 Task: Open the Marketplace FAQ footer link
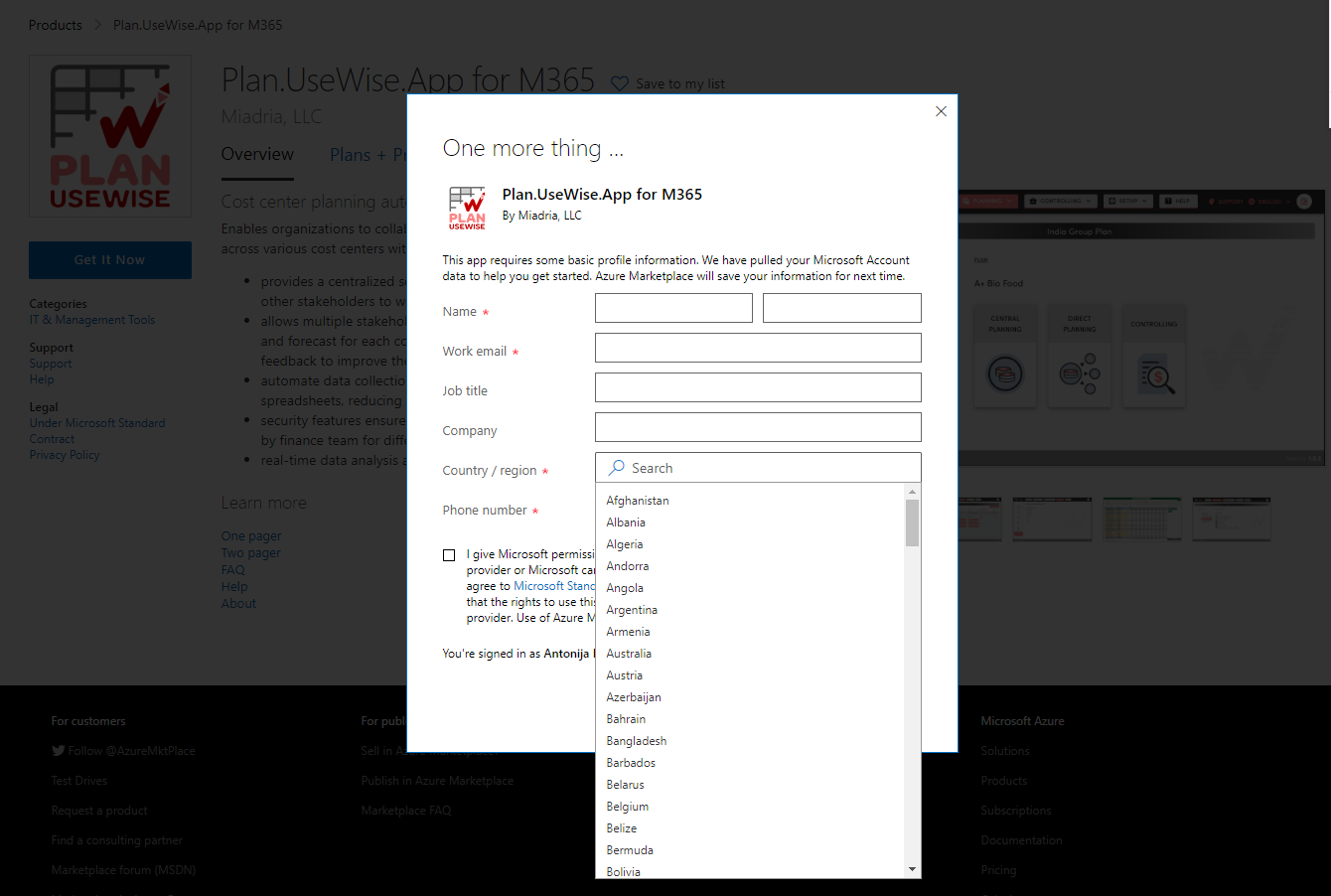tap(406, 811)
